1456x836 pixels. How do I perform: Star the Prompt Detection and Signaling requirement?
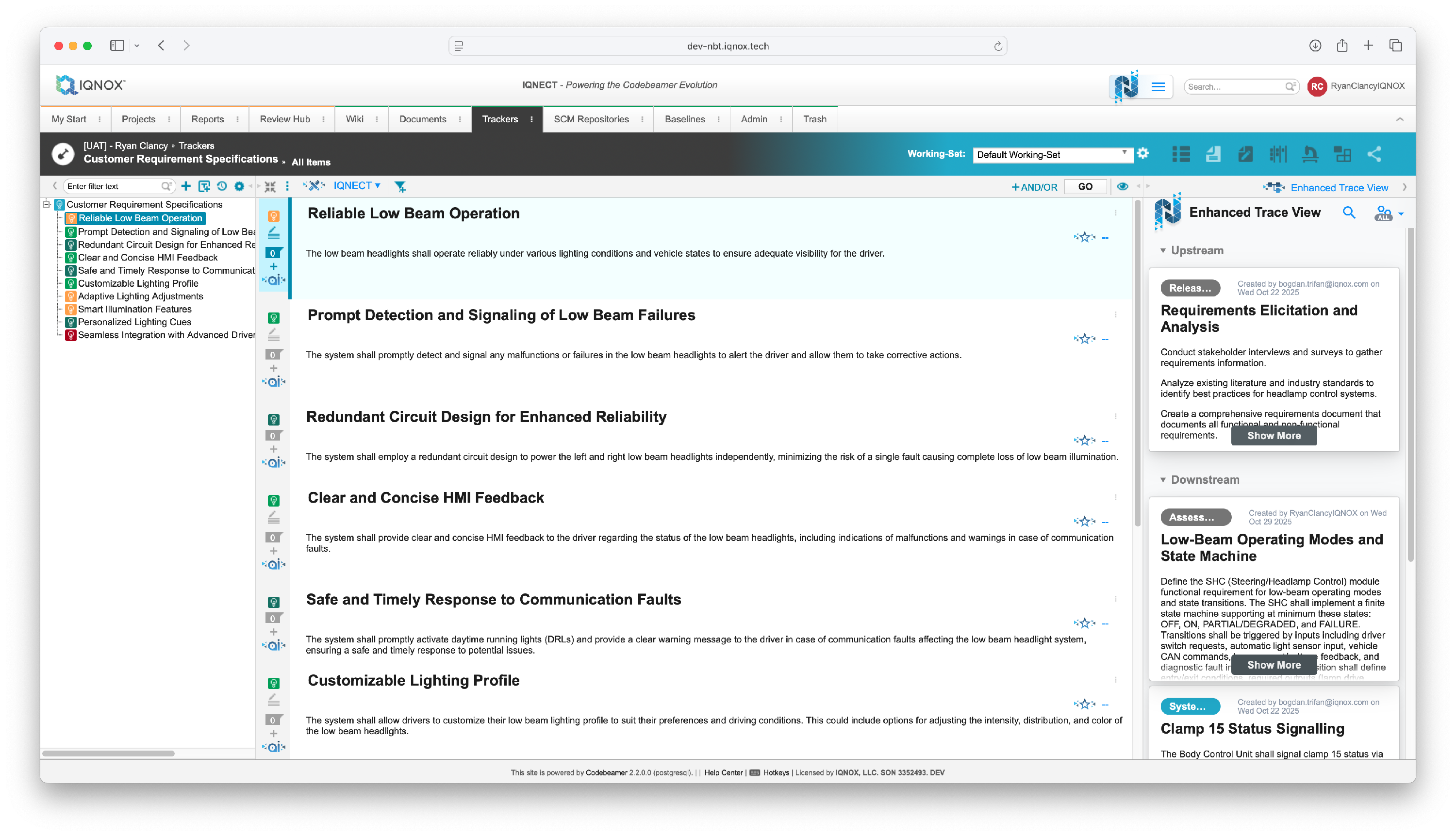[1084, 339]
